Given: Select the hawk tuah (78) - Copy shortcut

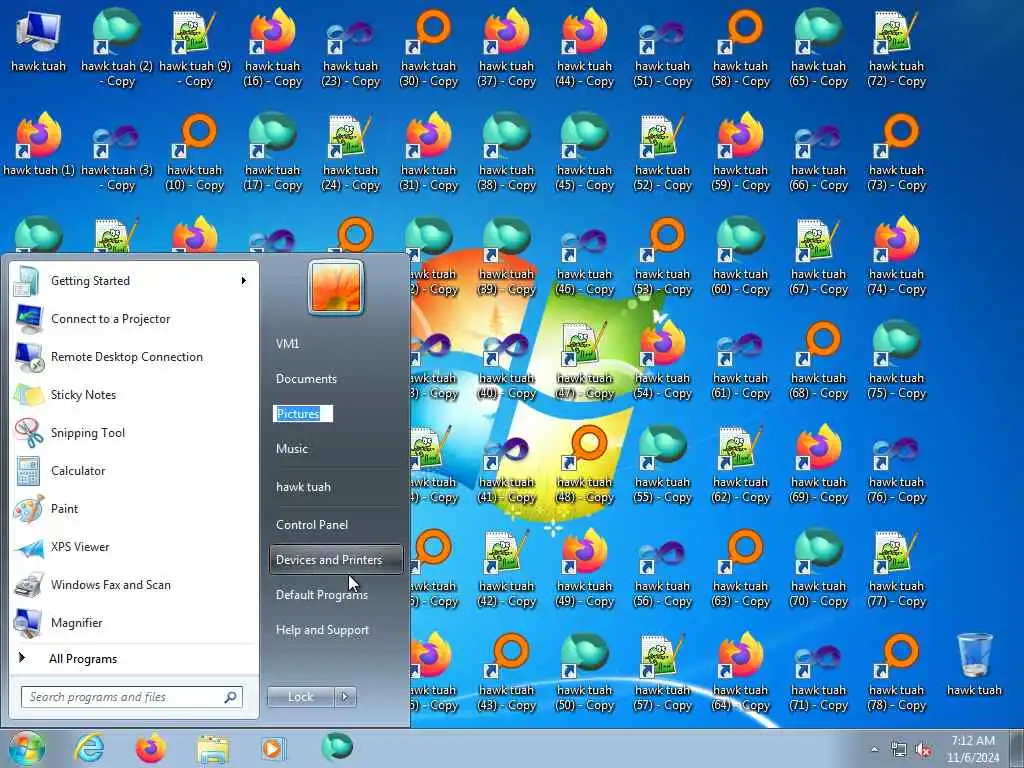Looking at the screenshot, I should [x=897, y=671].
